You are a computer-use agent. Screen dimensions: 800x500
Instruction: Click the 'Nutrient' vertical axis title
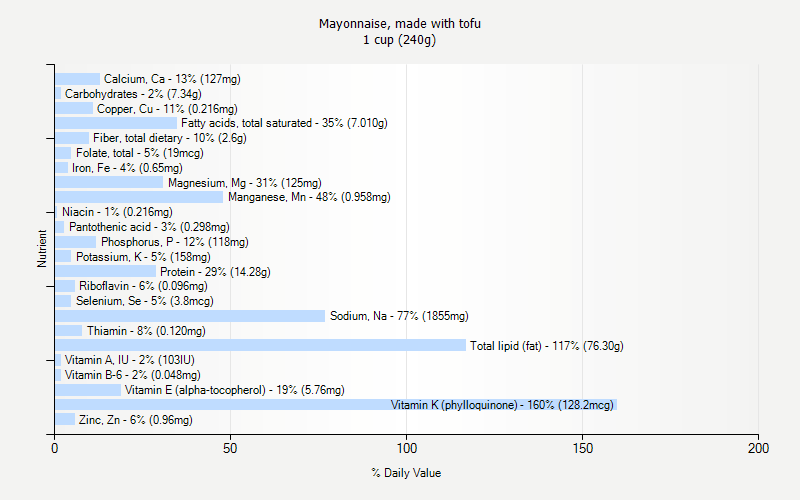pyautogui.click(x=42, y=248)
